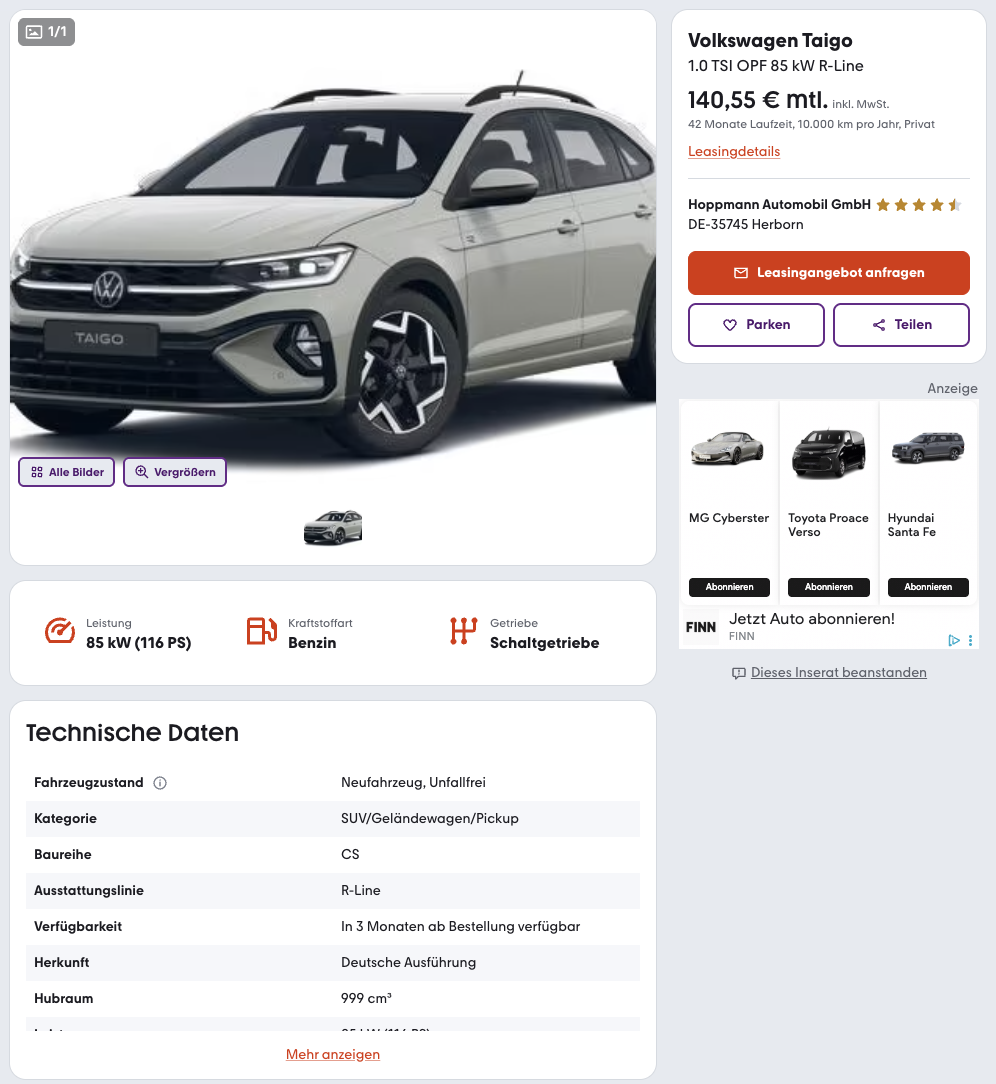Report listing via Dieses Inserat beanstanden
996x1084 pixels.
tap(838, 673)
